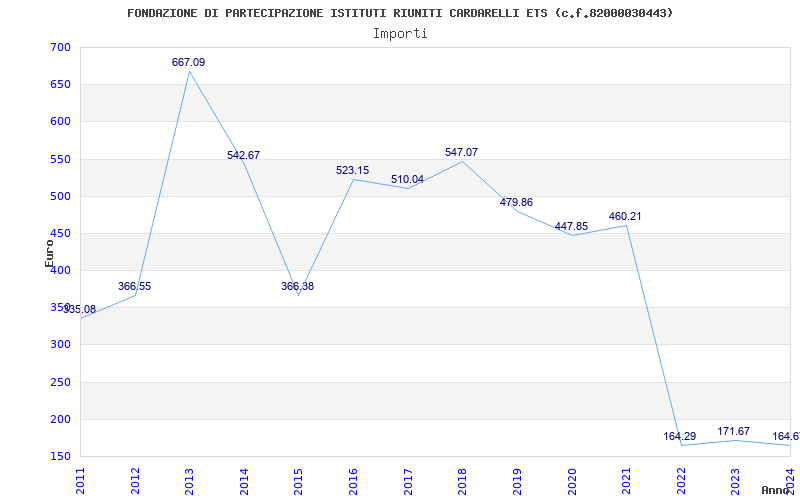
Task: Select the 667.09 data label
Action: 188,62
